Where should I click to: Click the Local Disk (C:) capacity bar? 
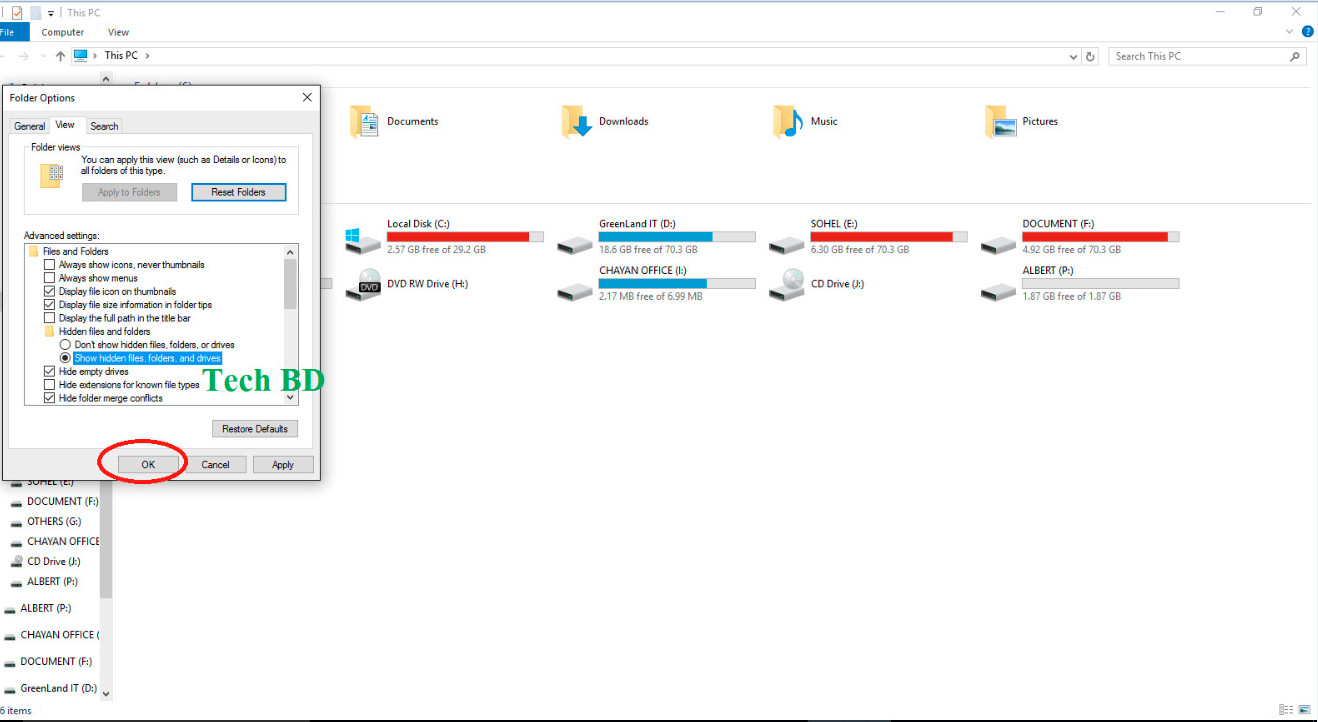pyautogui.click(x=465, y=236)
